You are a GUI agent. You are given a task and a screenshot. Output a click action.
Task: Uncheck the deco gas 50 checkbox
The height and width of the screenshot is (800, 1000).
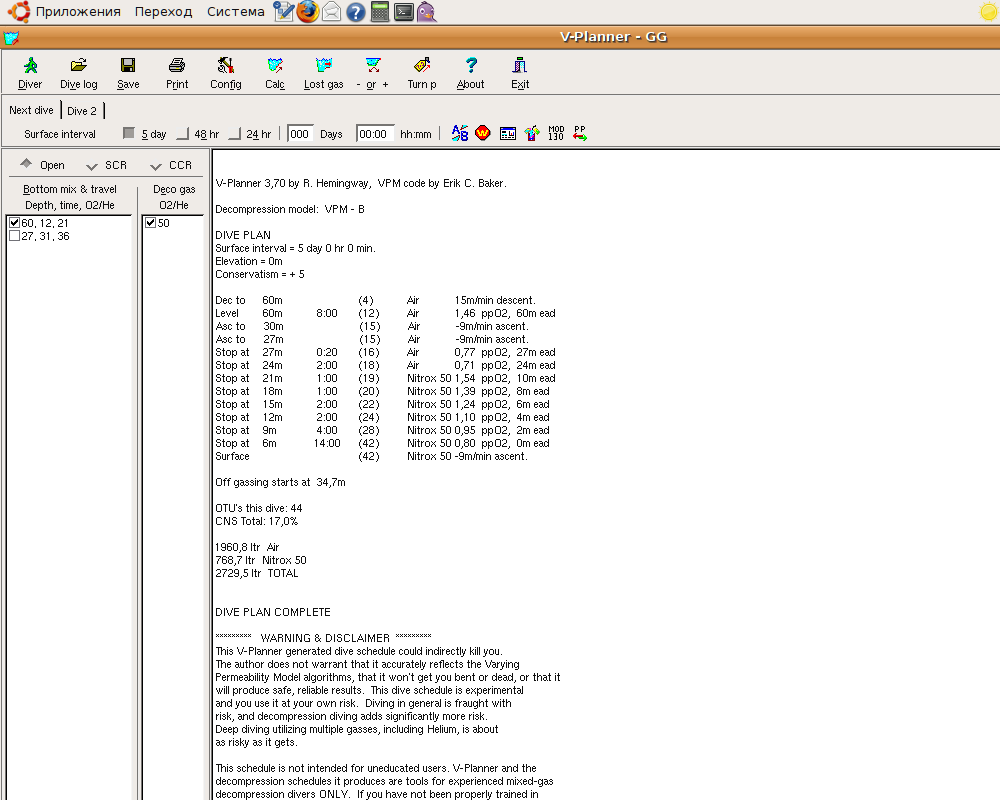tap(151, 223)
